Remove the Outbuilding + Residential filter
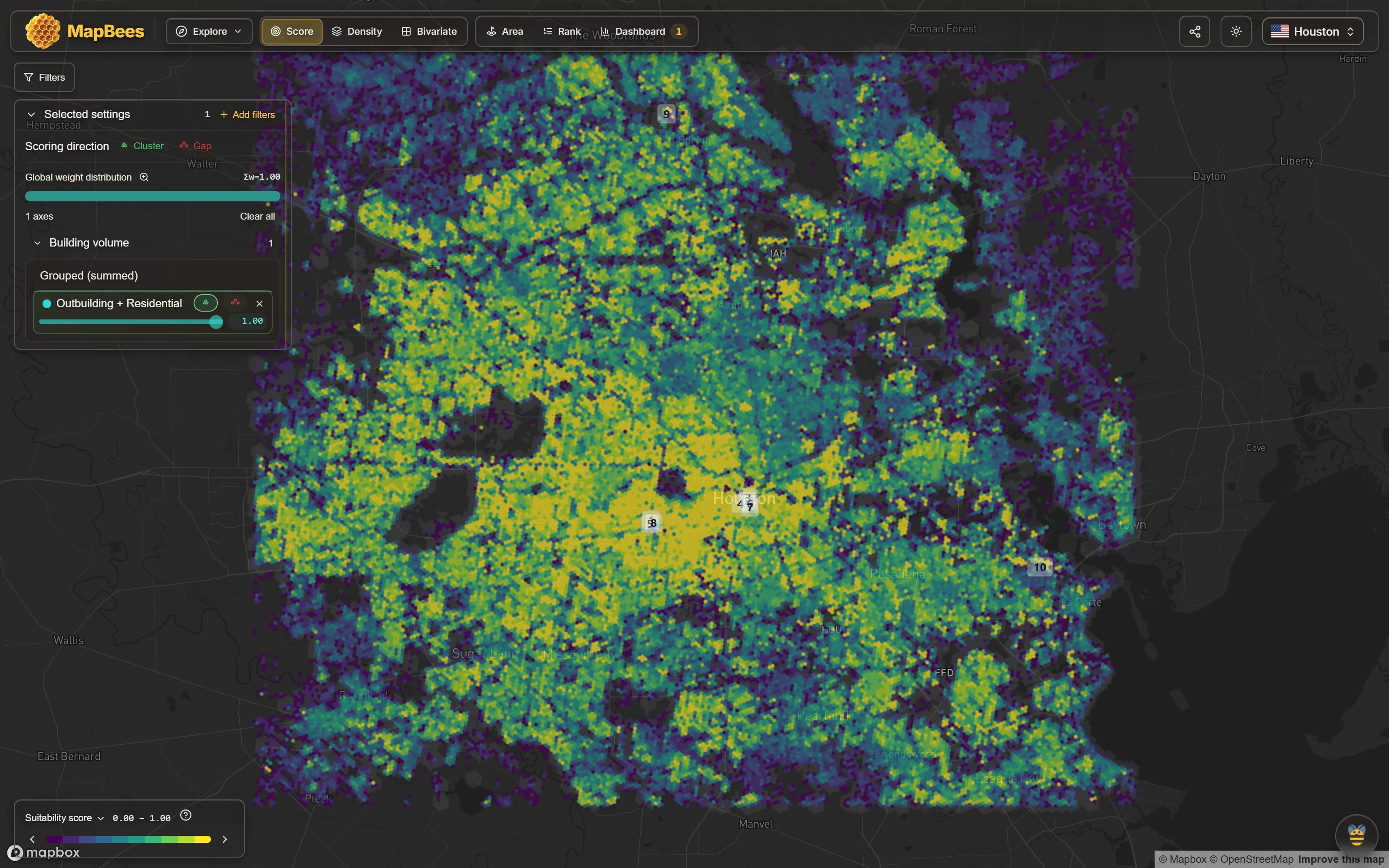This screenshot has width=1389, height=868. [x=260, y=304]
